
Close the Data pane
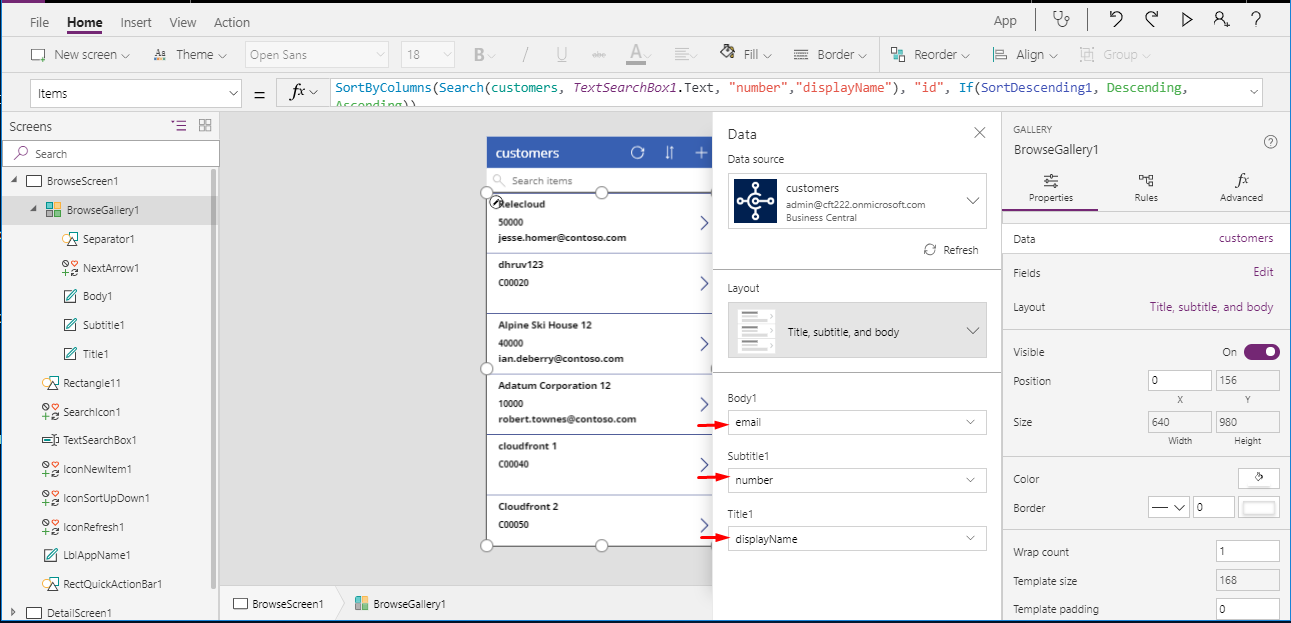(980, 133)
